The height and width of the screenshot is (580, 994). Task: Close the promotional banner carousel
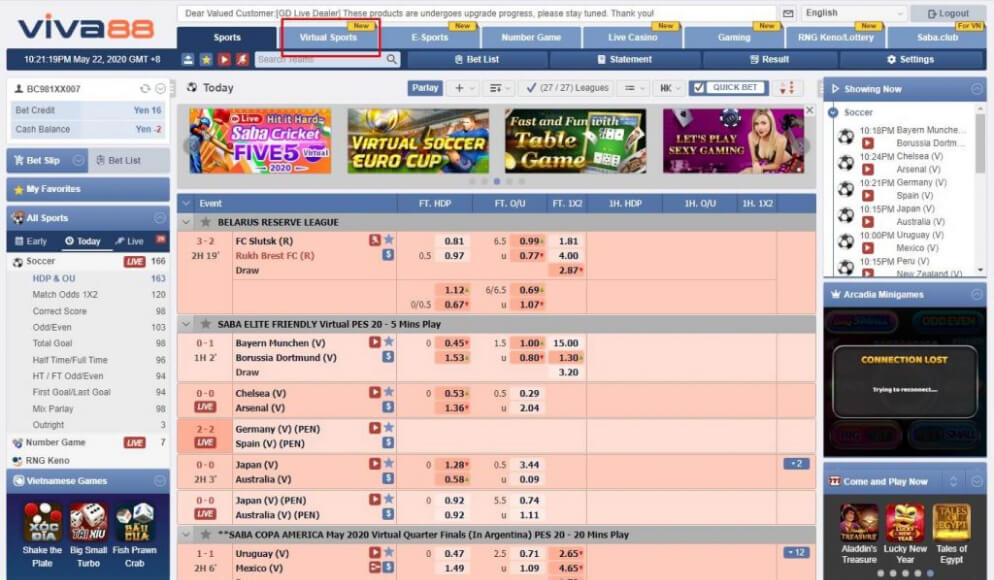point(809,110)
